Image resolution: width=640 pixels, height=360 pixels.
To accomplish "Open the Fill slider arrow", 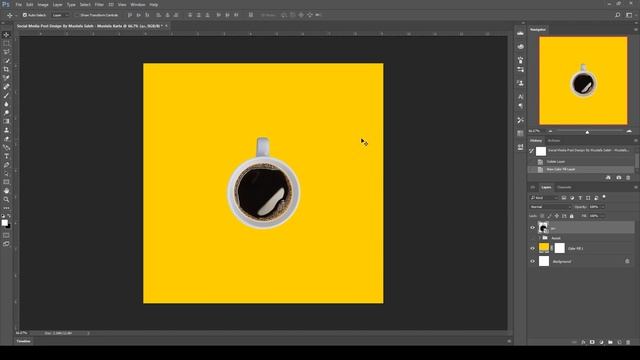I will (602, 216).
